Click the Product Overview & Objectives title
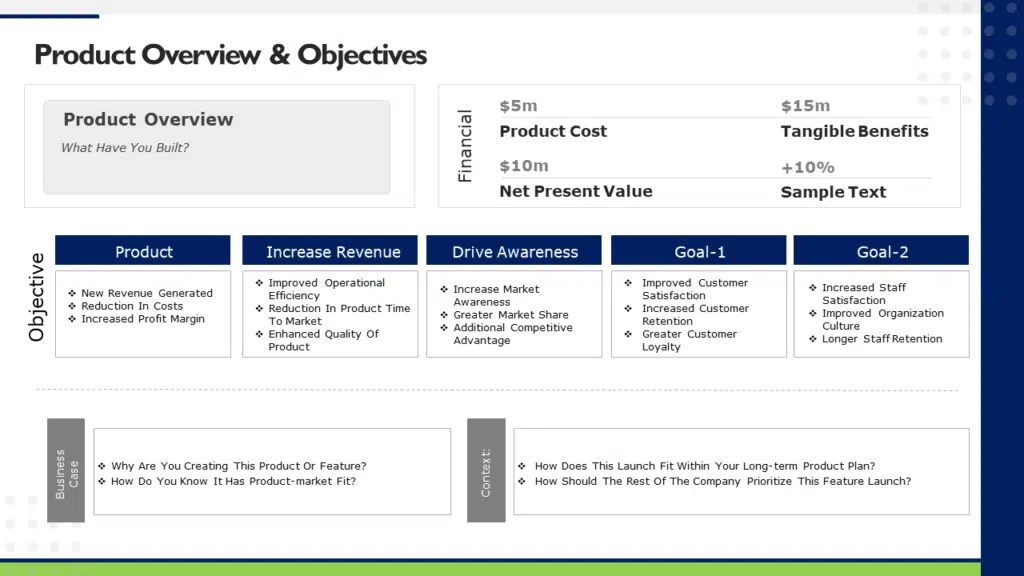Screen dimensions: 1024x576 [x=230, y=54]
